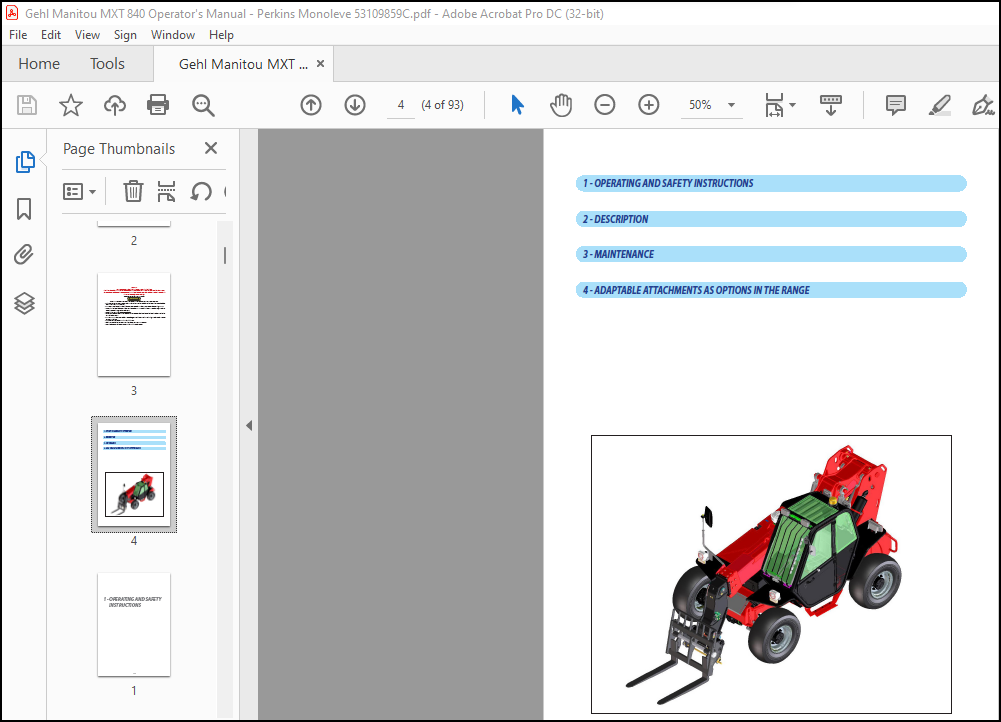1001x722 pixels.
Task: Select the page 3 thumbnail
Action: click(x=134, y=325)
